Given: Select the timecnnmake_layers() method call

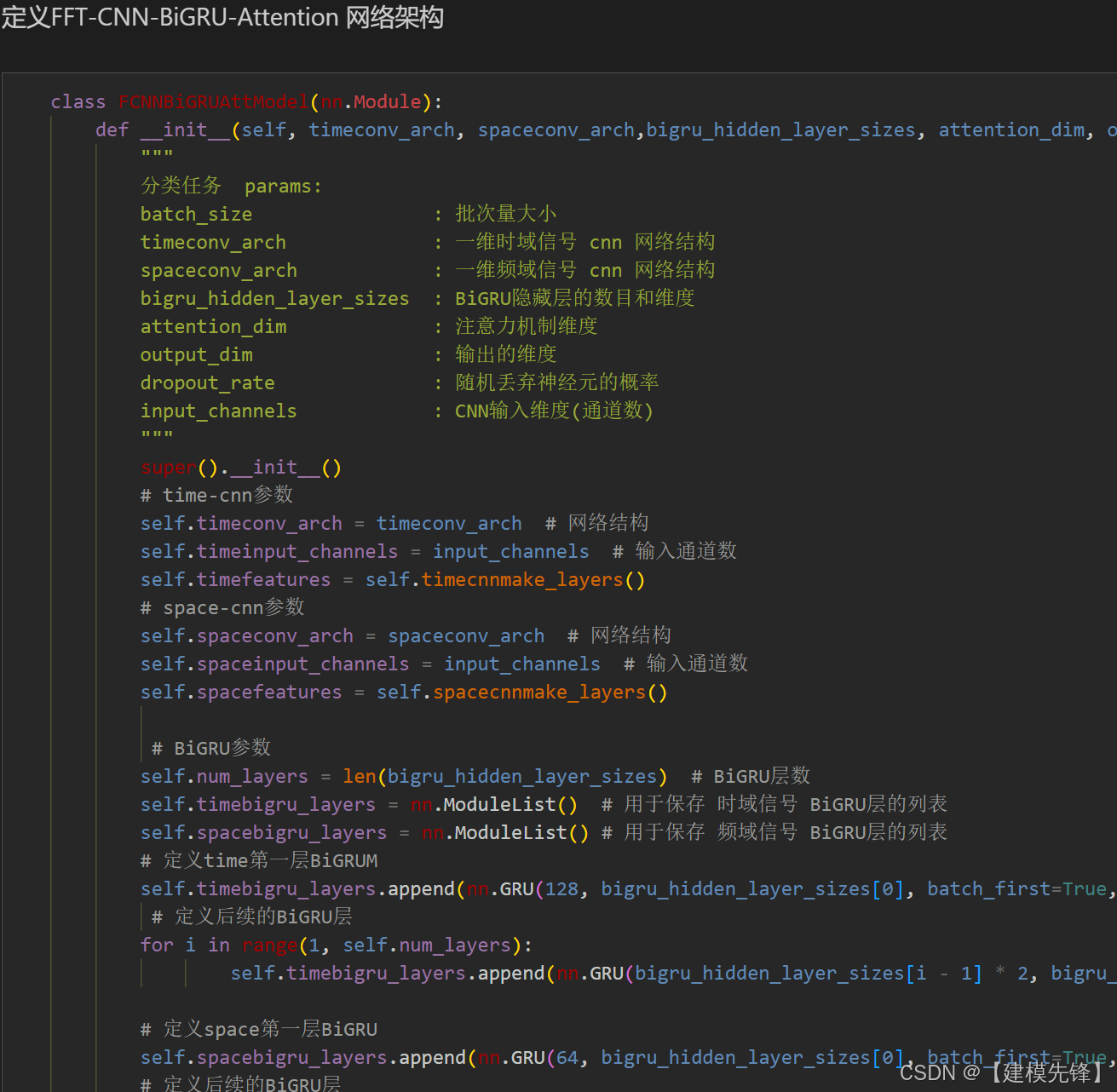Looking at the screenshot, I should point(533,580).
